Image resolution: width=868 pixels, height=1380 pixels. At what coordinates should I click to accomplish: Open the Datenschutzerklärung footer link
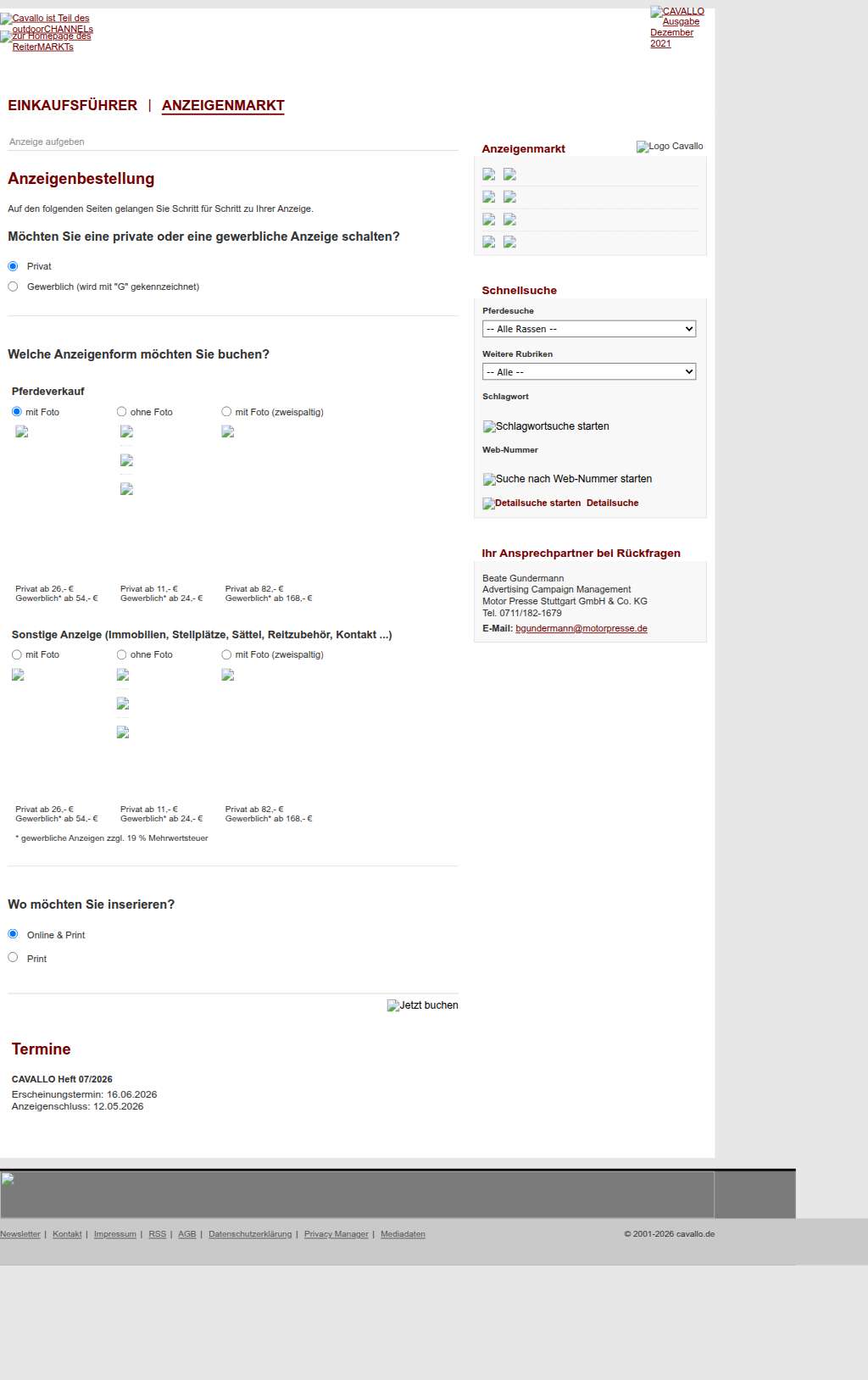250,1234
